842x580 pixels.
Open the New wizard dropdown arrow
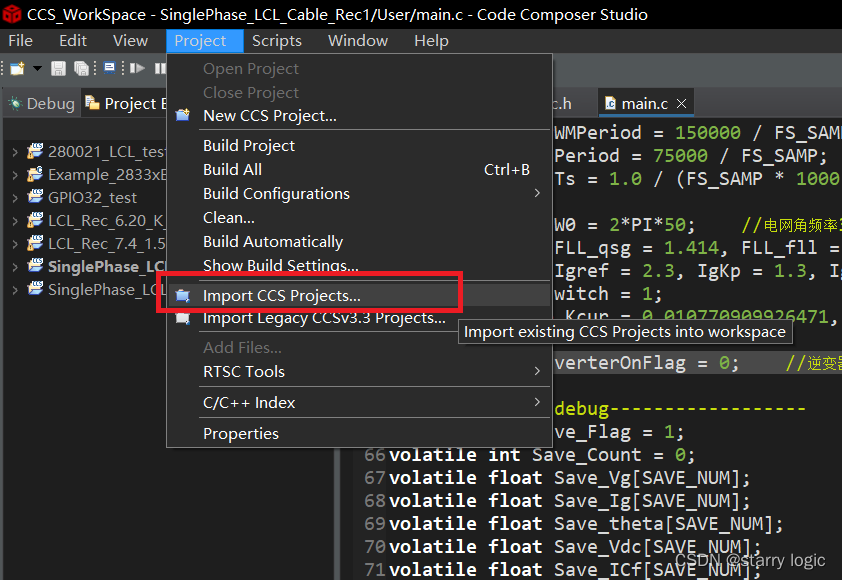pos(37,68)
